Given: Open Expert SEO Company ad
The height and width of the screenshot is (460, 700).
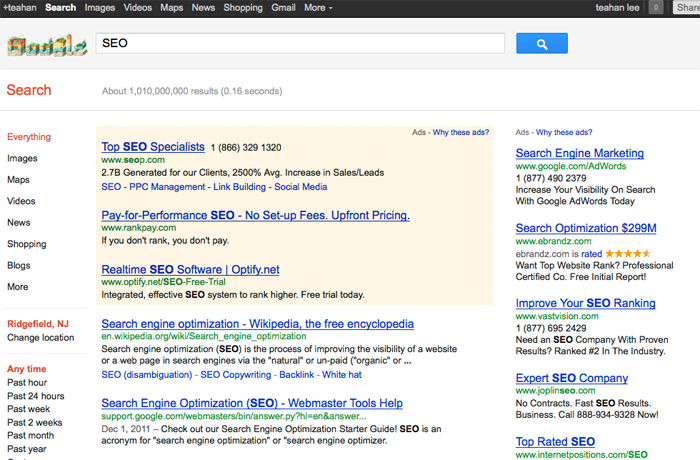Looking at the screenshot, I should tap(571, 378).
